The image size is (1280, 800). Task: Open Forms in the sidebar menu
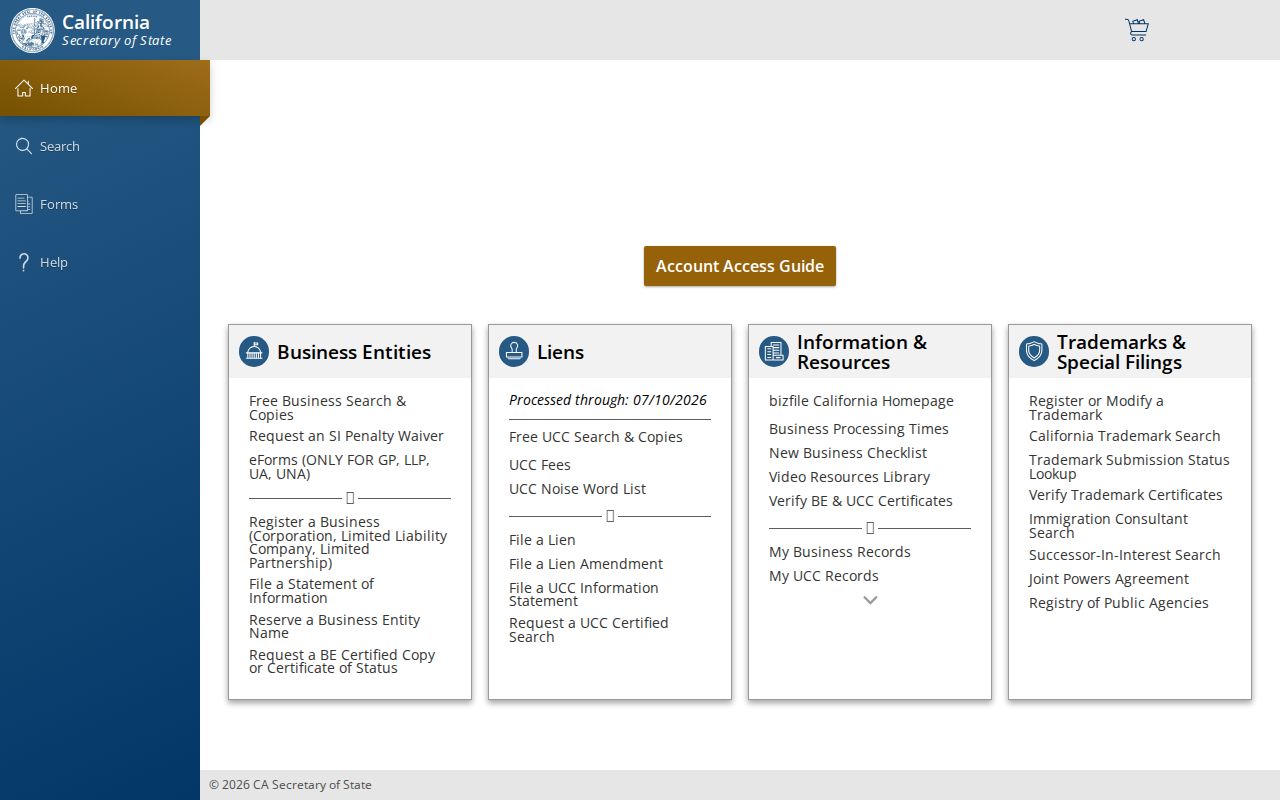[100, 204]
